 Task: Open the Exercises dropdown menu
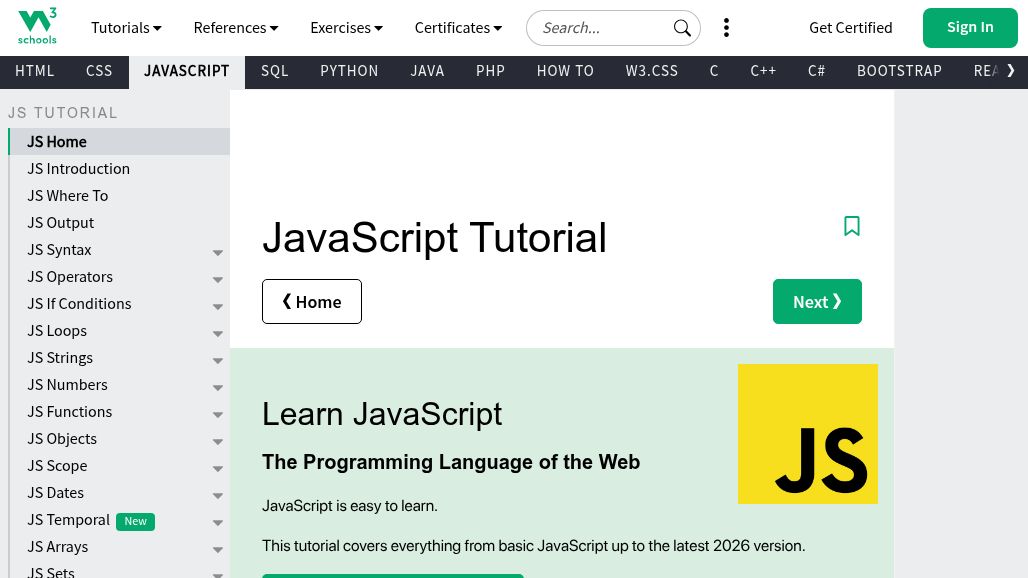pyautogui.click(x=346, y=28)
